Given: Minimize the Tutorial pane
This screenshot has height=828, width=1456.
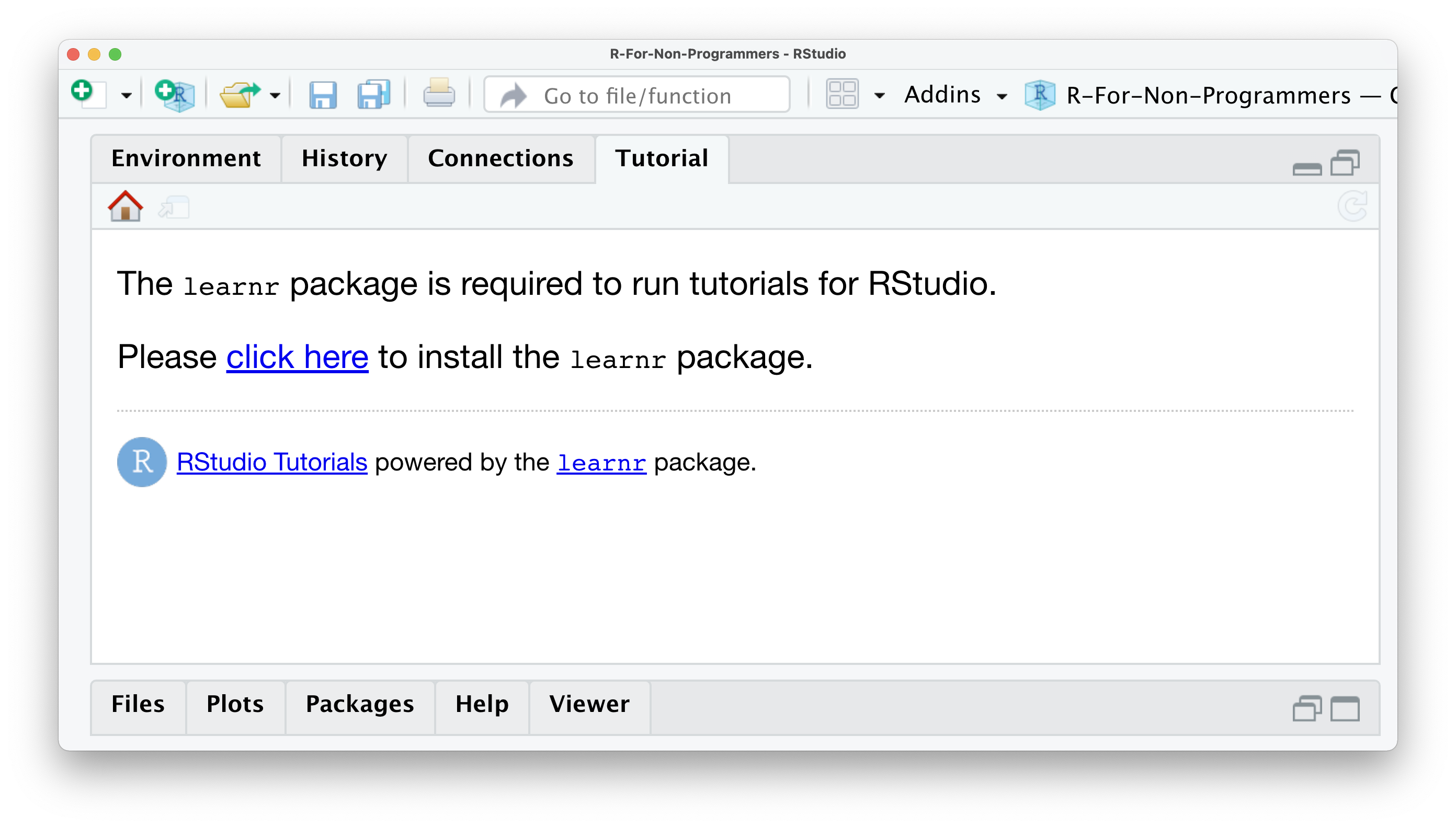Looking at the screenshot, I should [1307, 168].
